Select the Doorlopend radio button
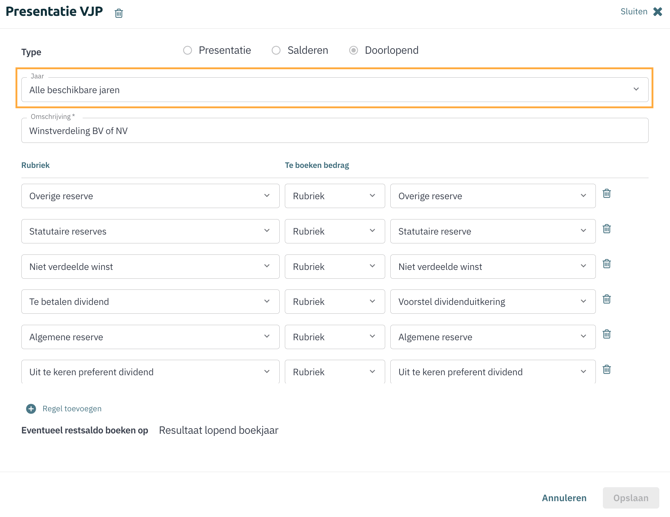 click(354, 50)
